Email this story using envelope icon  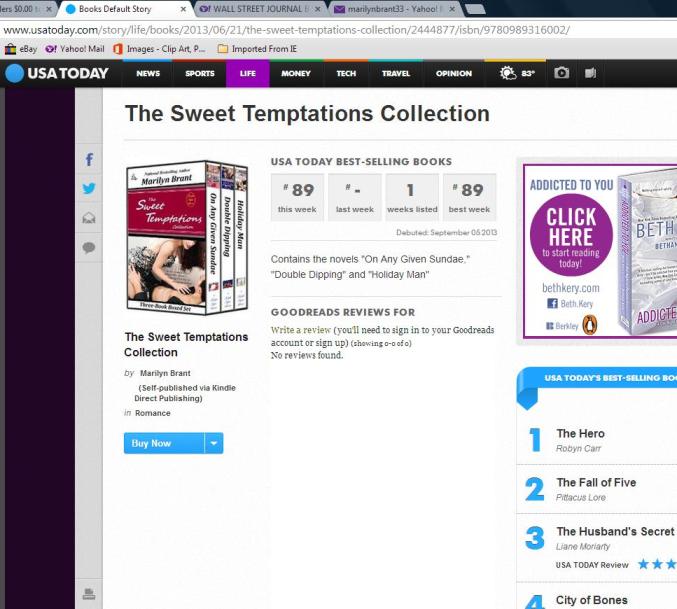[89, 218]
